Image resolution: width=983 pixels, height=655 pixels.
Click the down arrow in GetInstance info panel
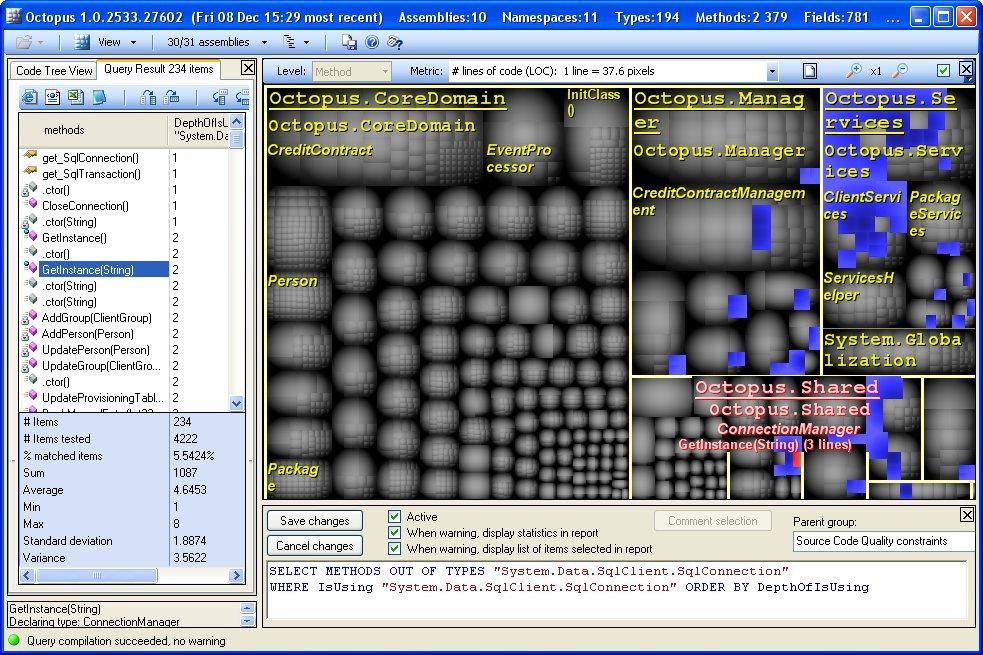point(248,621)
